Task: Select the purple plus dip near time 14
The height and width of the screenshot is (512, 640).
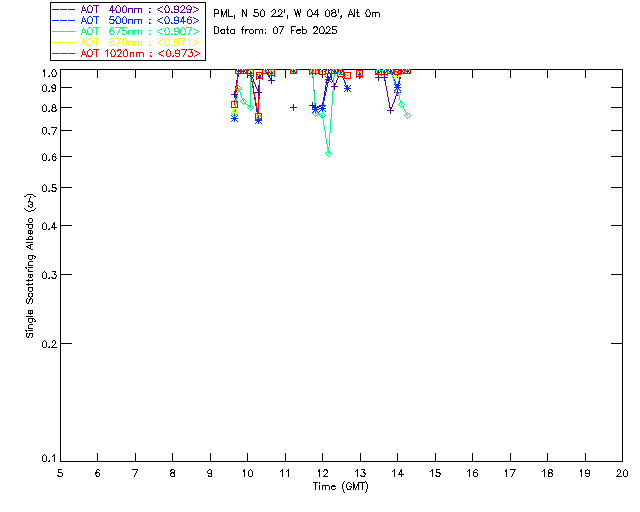Action: 390,110
